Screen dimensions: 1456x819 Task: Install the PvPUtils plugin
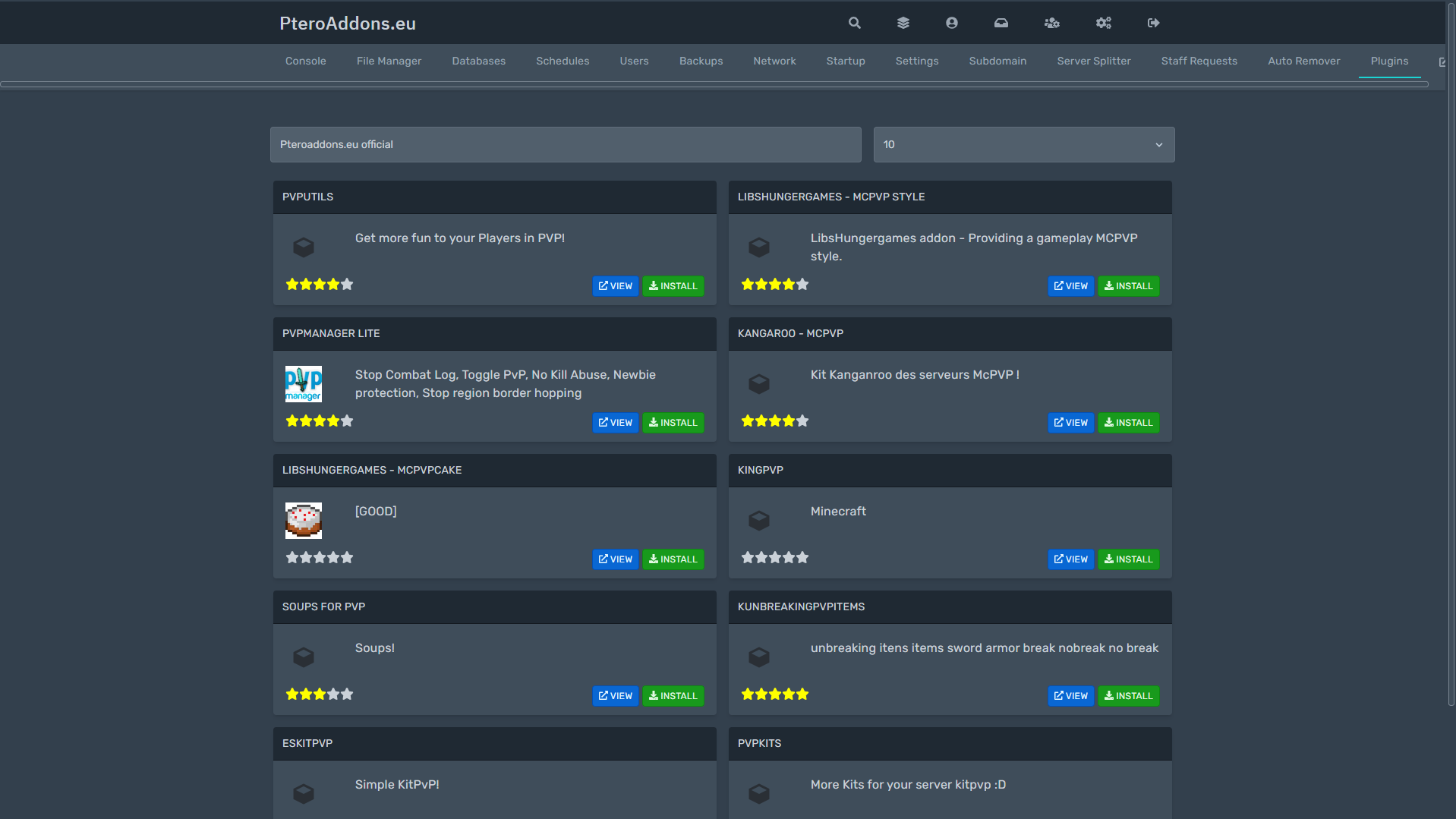pyautogui.click(x=673, y=286)
